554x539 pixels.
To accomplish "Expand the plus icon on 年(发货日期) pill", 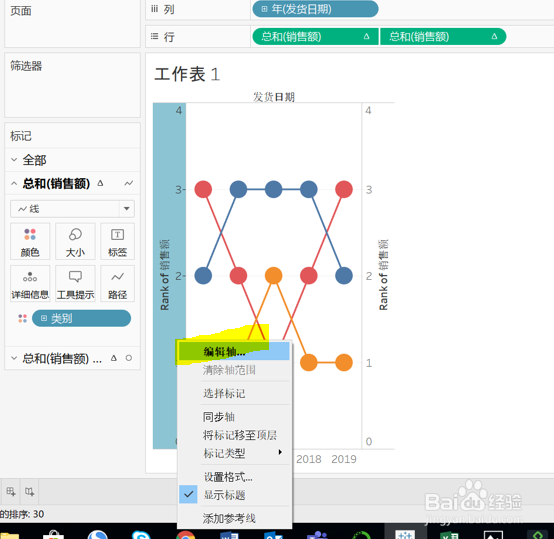I will pyautogui.click(x=264, y=9).
